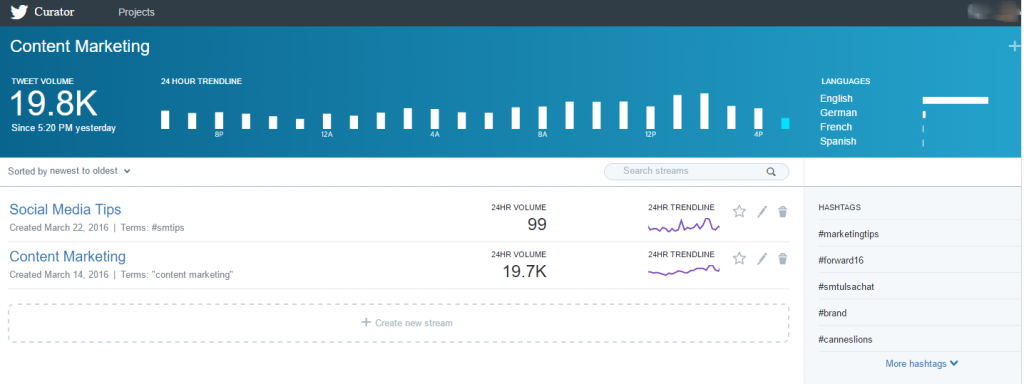Click the Curator brand name
Screen dimensions: 1024x384
pos(54,12)
